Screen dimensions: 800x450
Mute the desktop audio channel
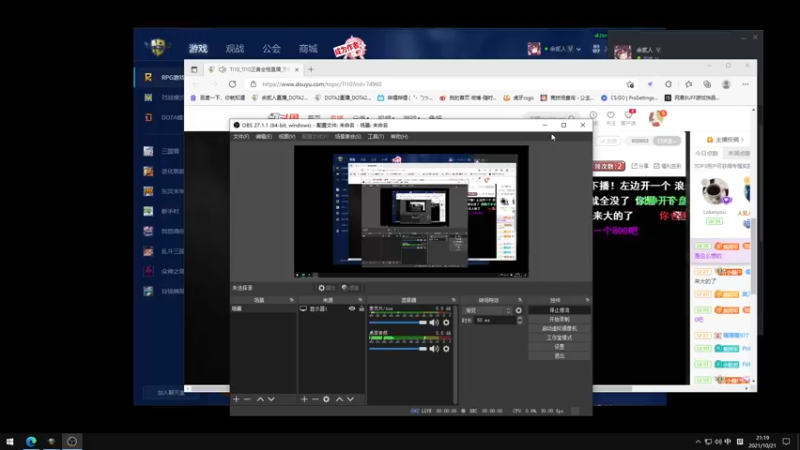point(434,349)
